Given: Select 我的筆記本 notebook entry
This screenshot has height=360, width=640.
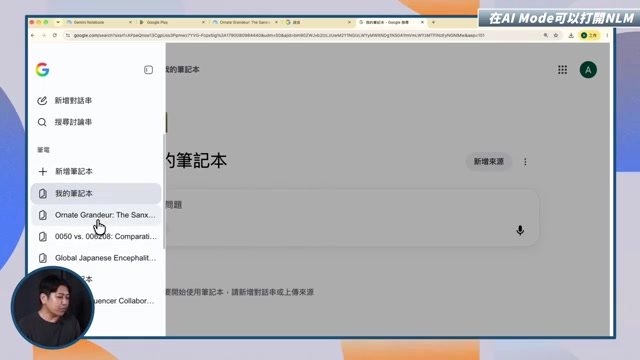Looking at the screenshot, I should click(96, 193).
